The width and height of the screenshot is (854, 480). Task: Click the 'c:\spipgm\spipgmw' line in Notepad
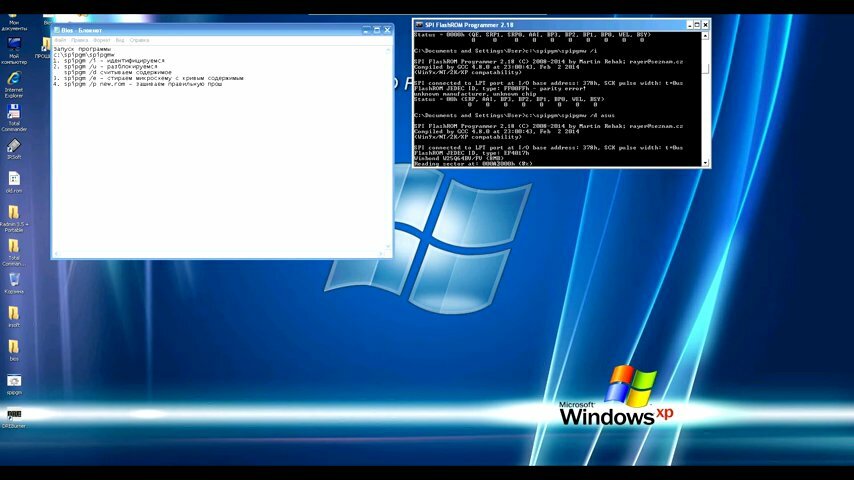click(x=84, y=55)
